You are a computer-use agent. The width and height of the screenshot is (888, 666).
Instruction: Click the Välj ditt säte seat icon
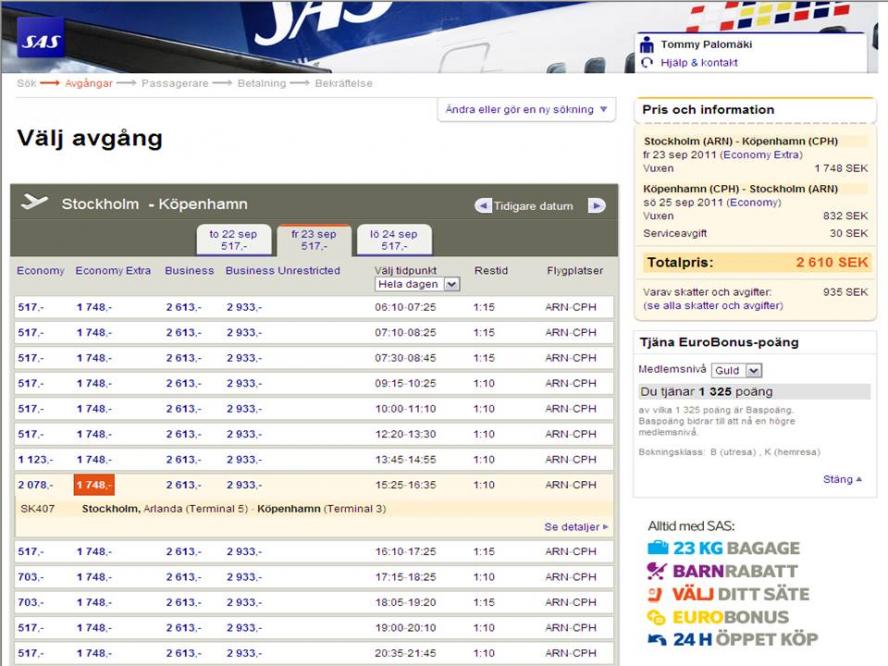tap(655, 594)
